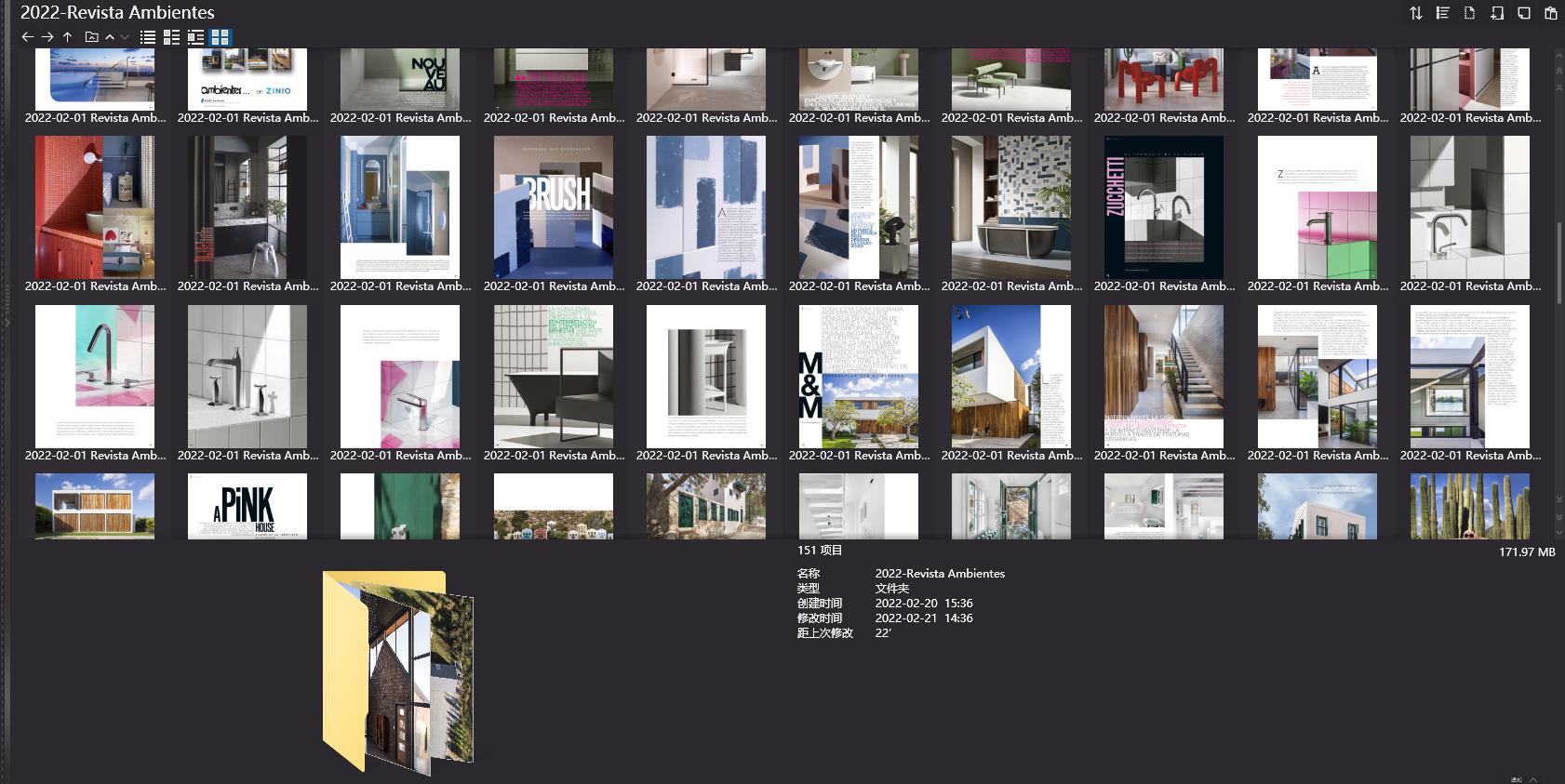Open the Ambientes ZINIO page thumbnail

(247, 80)
